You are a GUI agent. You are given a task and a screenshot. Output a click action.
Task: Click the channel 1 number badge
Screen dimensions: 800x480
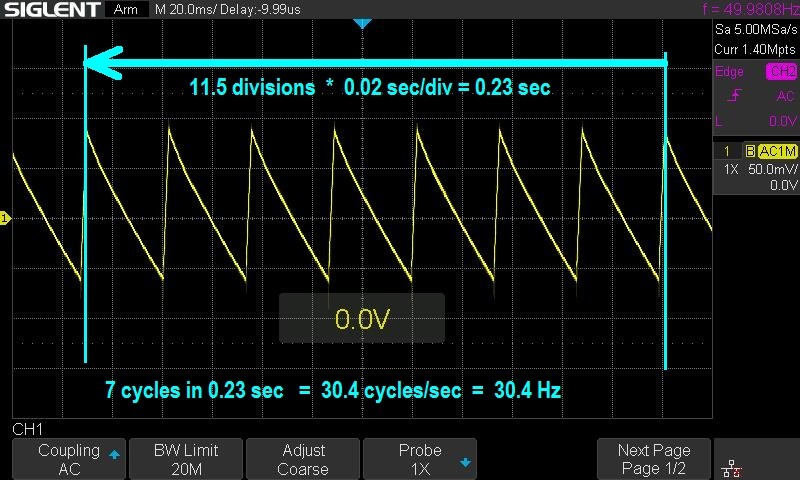point(727,151)
